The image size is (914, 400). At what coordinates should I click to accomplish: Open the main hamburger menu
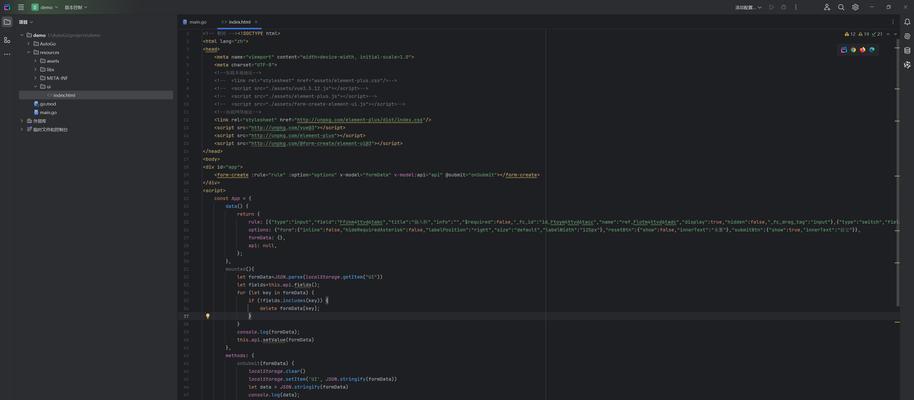(21, 7)
